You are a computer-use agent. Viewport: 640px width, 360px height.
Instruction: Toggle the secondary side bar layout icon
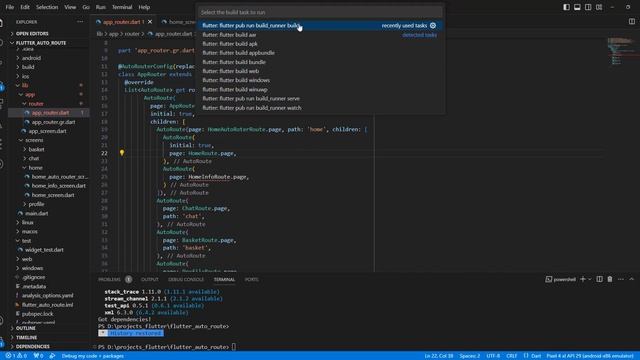click(x=588, y=7)
